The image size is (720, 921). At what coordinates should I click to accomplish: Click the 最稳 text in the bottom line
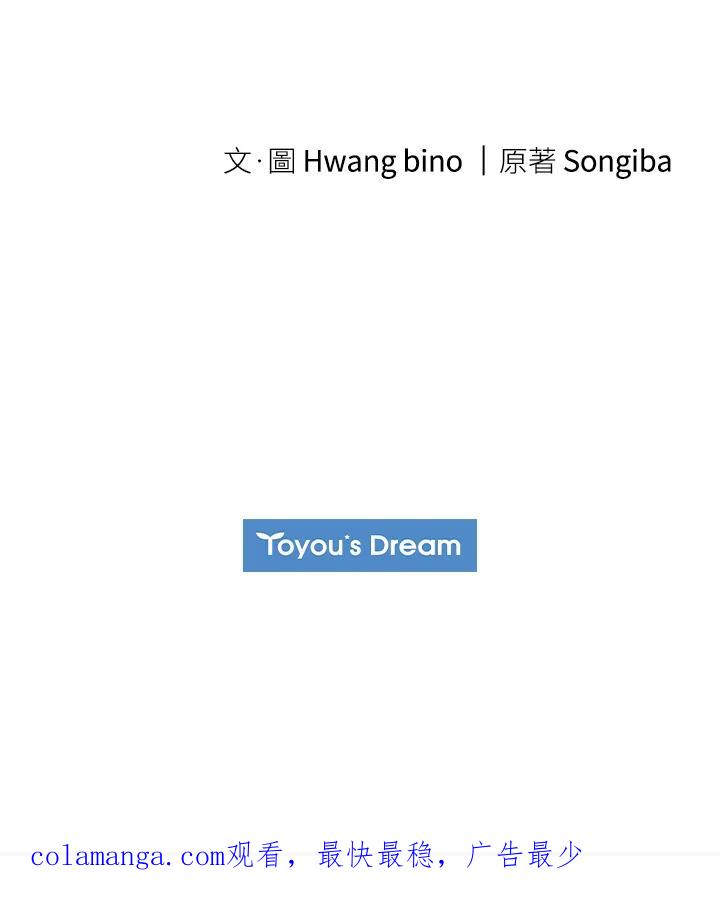point(405,856)
